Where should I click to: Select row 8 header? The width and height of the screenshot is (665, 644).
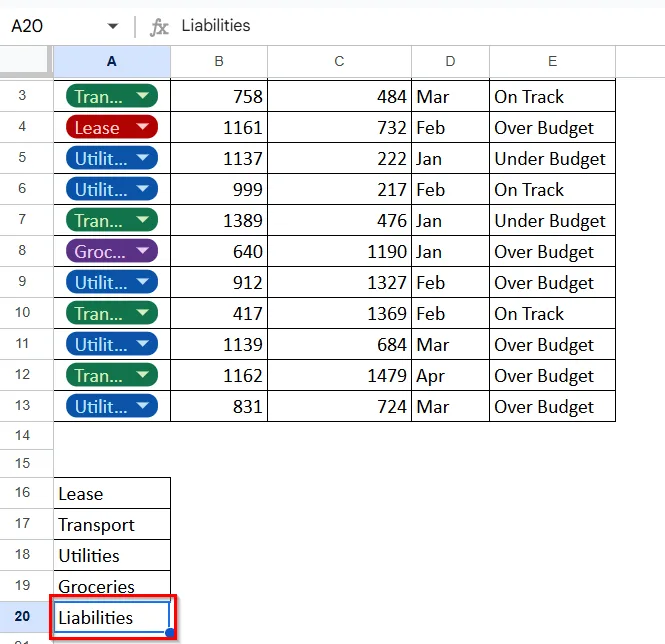26,250
